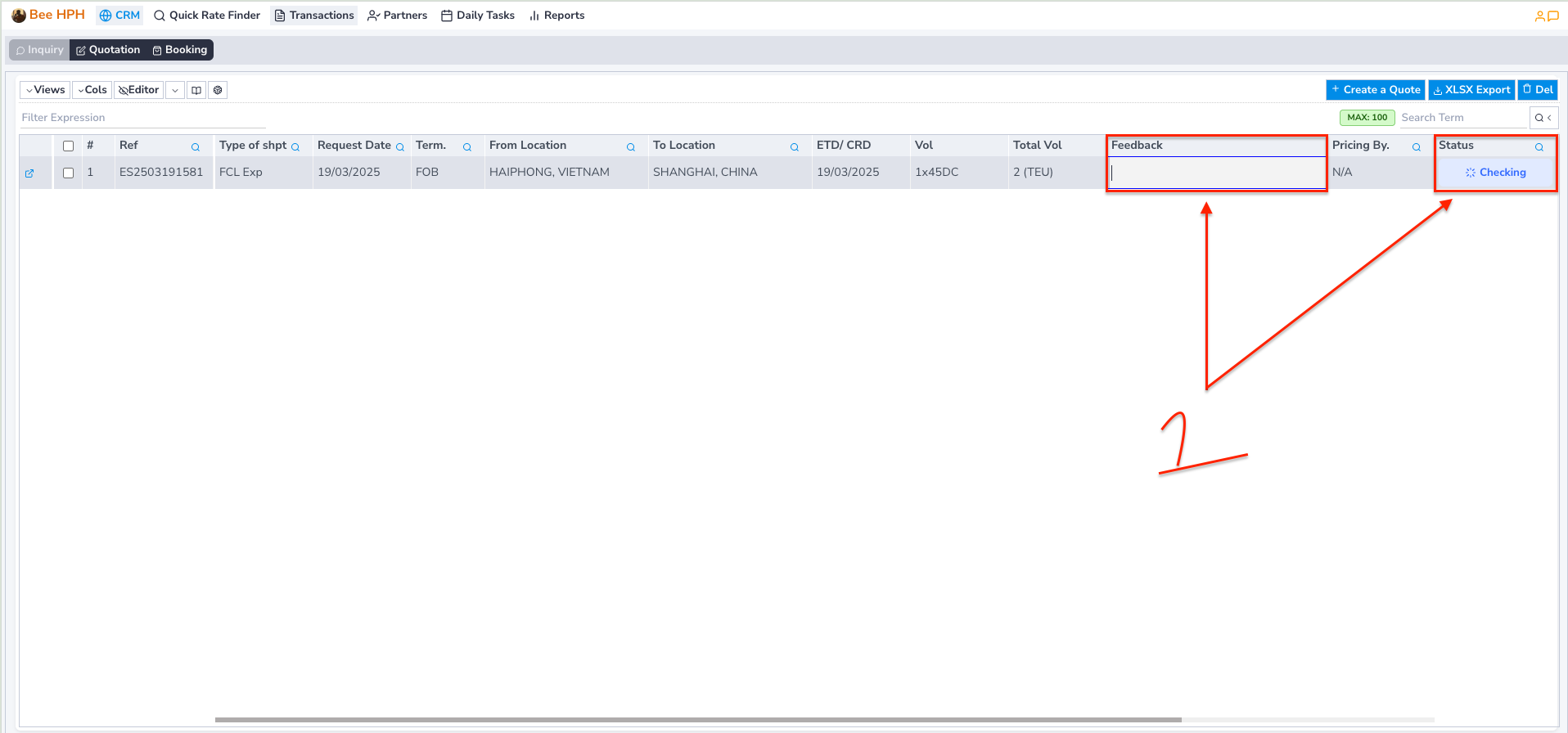1568x733 pixels.
Task: Click the horizontal scrollbar at table bottom
Action: (x=697, y=720)
